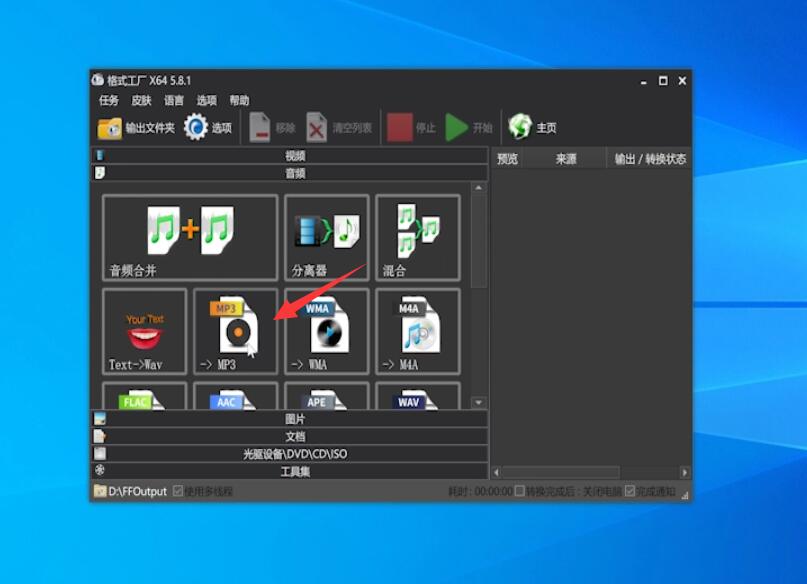Open the 输出文件夹 output folder
807x584 pixels.
136,128
